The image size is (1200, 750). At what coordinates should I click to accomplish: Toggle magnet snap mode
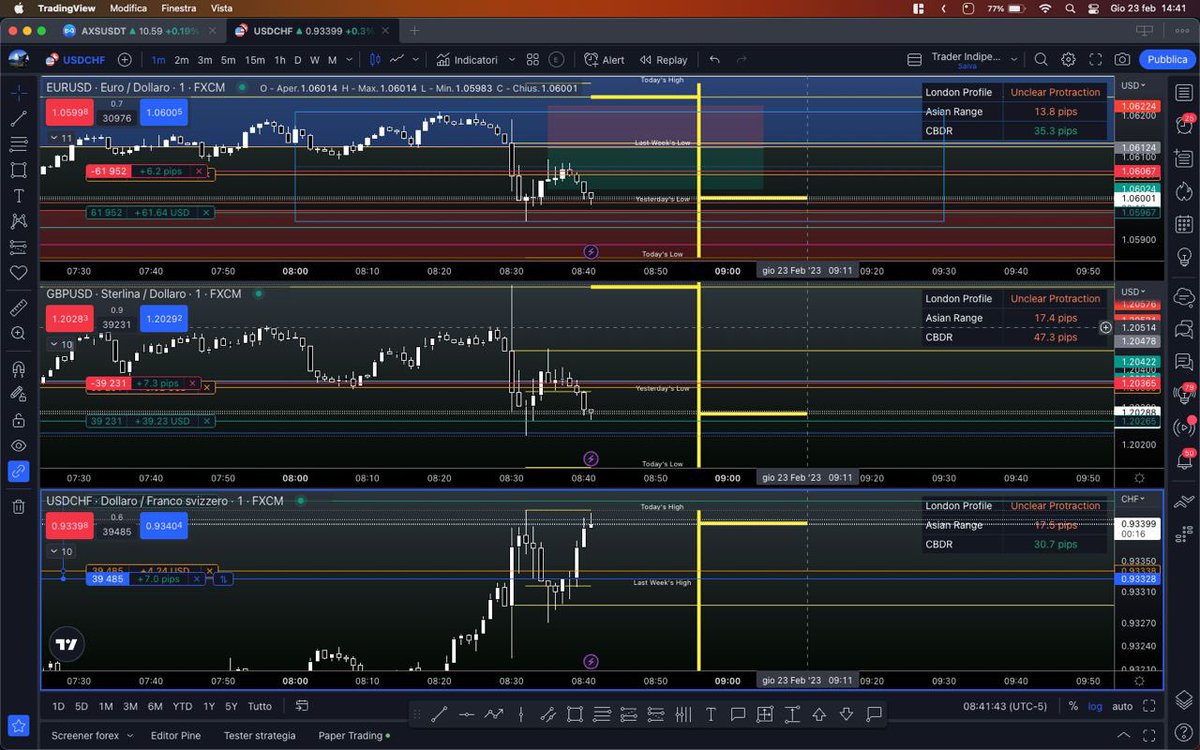point(18,368)
